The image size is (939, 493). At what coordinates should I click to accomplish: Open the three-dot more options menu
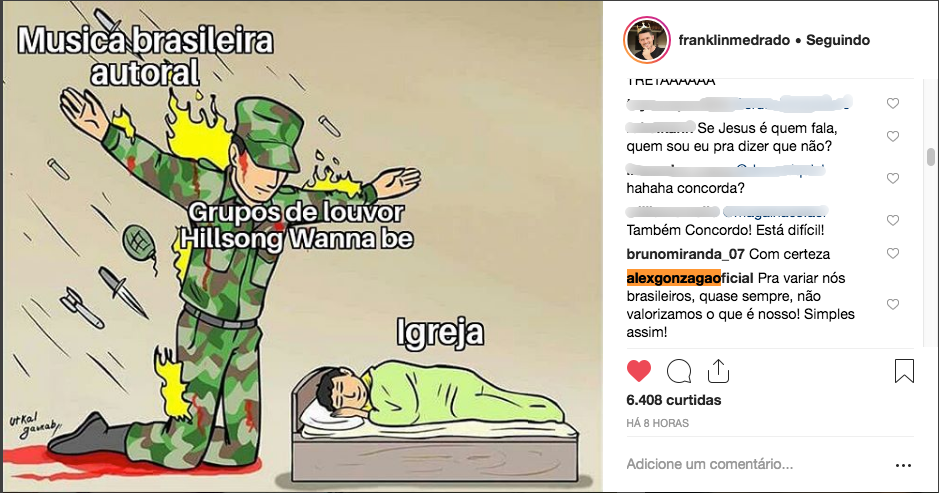[x=903, y=465]
